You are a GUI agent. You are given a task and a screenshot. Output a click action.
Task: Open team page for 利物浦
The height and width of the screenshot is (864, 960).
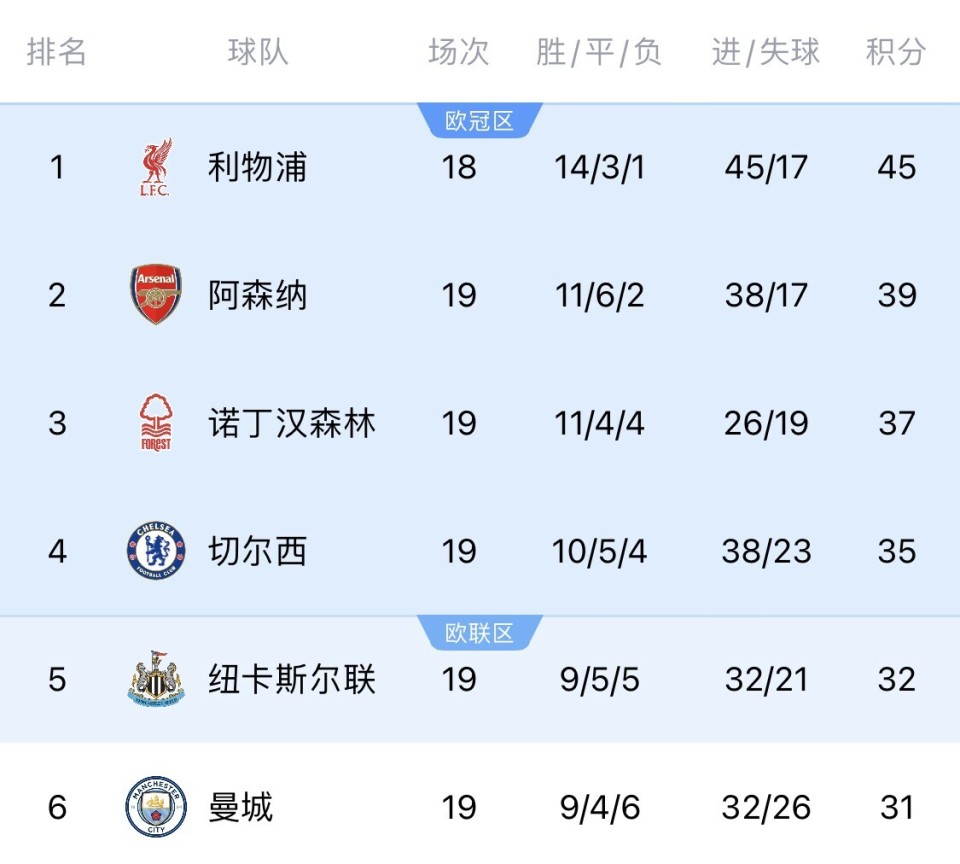(257, 167)
